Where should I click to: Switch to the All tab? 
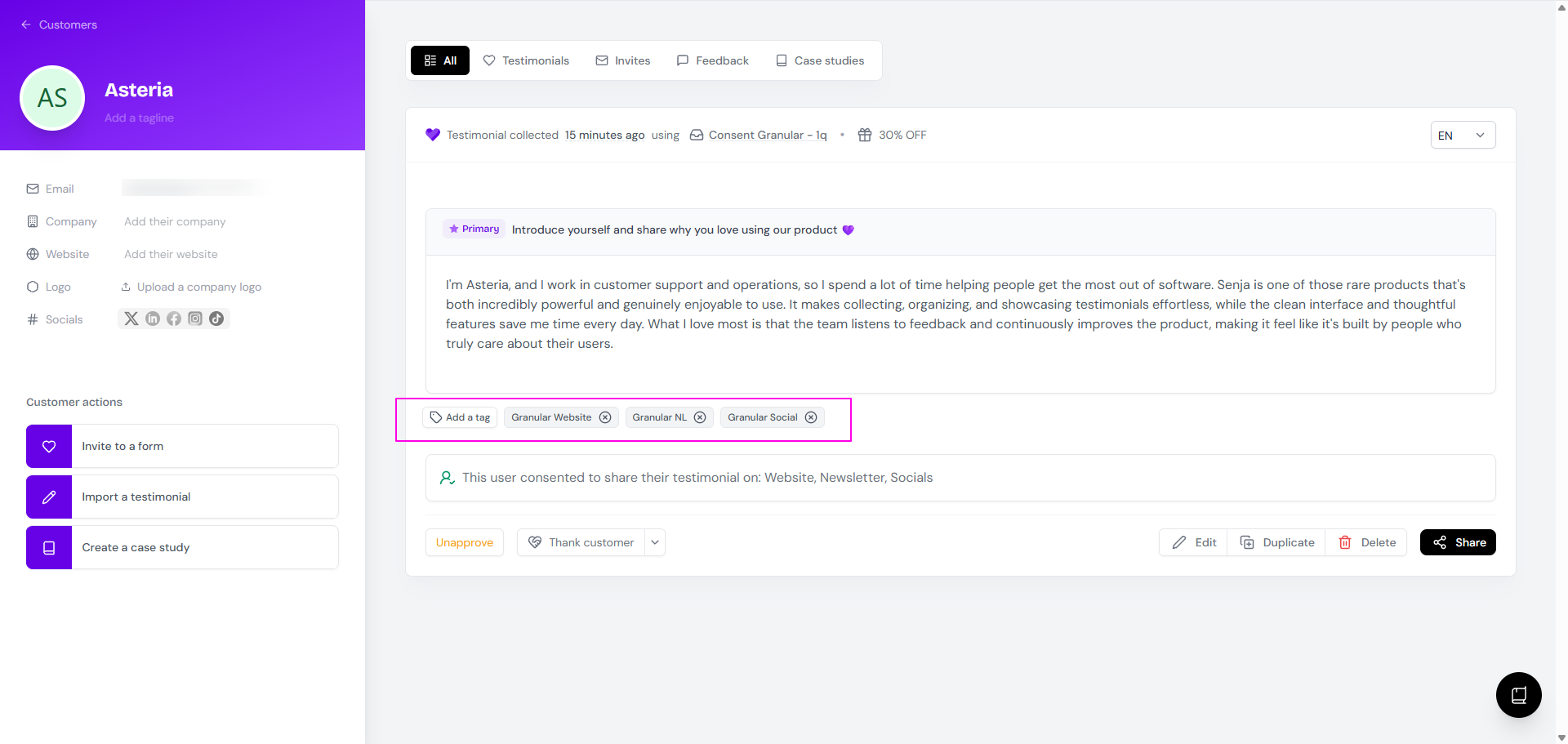(440, 60)
